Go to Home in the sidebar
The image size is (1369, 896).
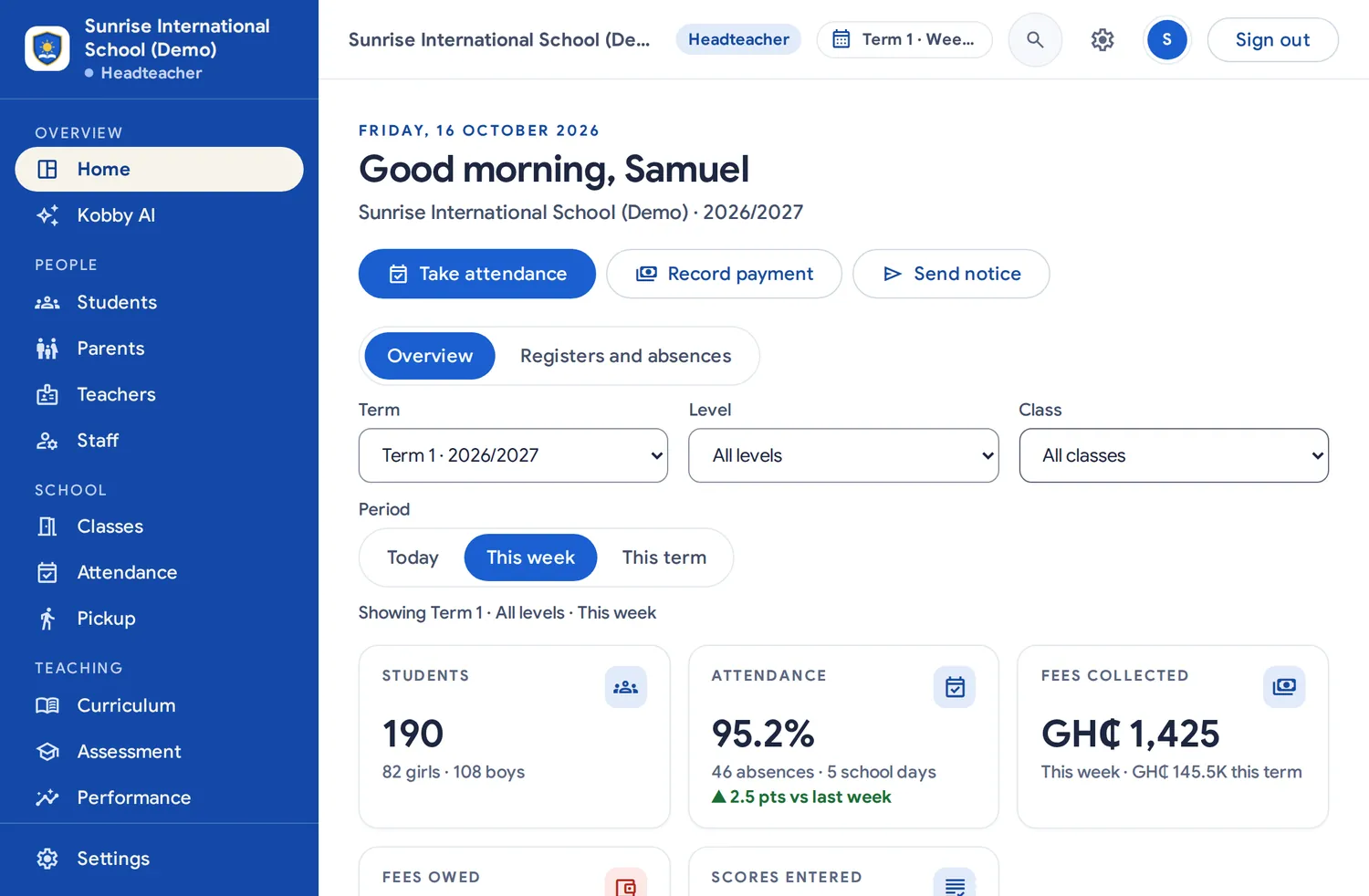click(x=160, y=170)
